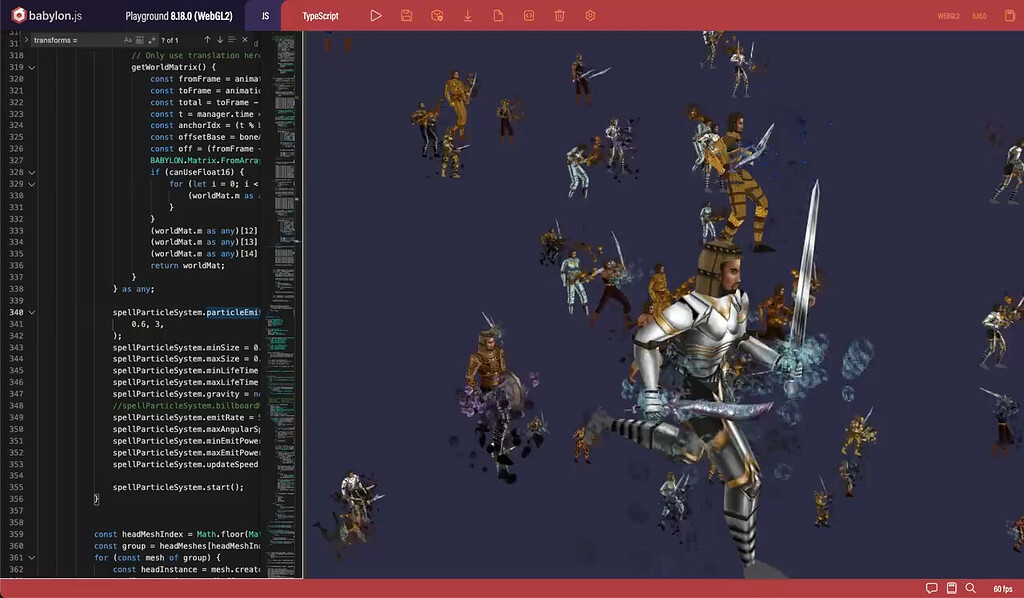This screenshot has height=598, width=1024.
Task: Download the playground as a zip
Action: [x=468, y=15]
